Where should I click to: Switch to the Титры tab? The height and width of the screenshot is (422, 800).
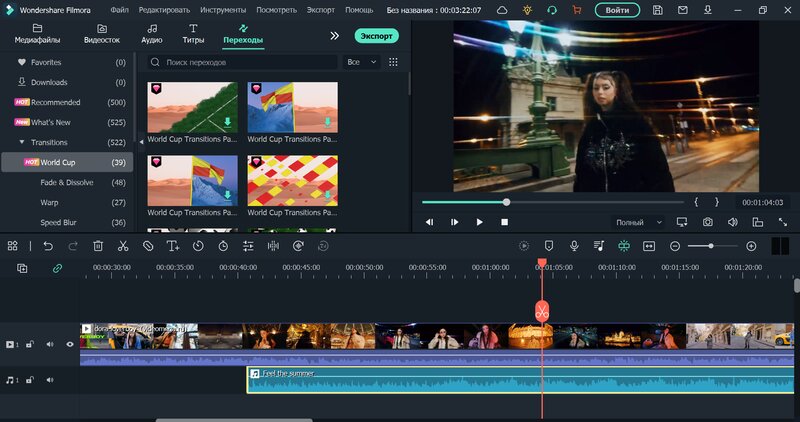pyautogui.click(x=193, y=34)
